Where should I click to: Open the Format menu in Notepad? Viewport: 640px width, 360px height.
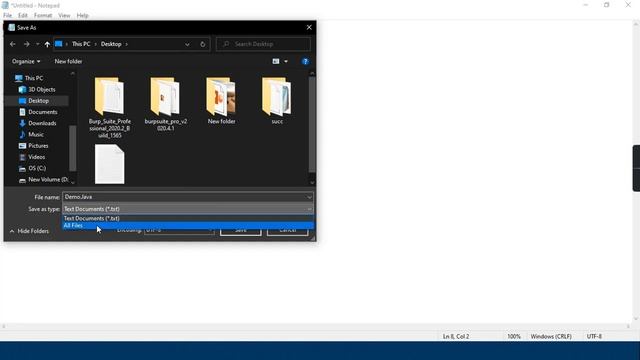point(43,16)
